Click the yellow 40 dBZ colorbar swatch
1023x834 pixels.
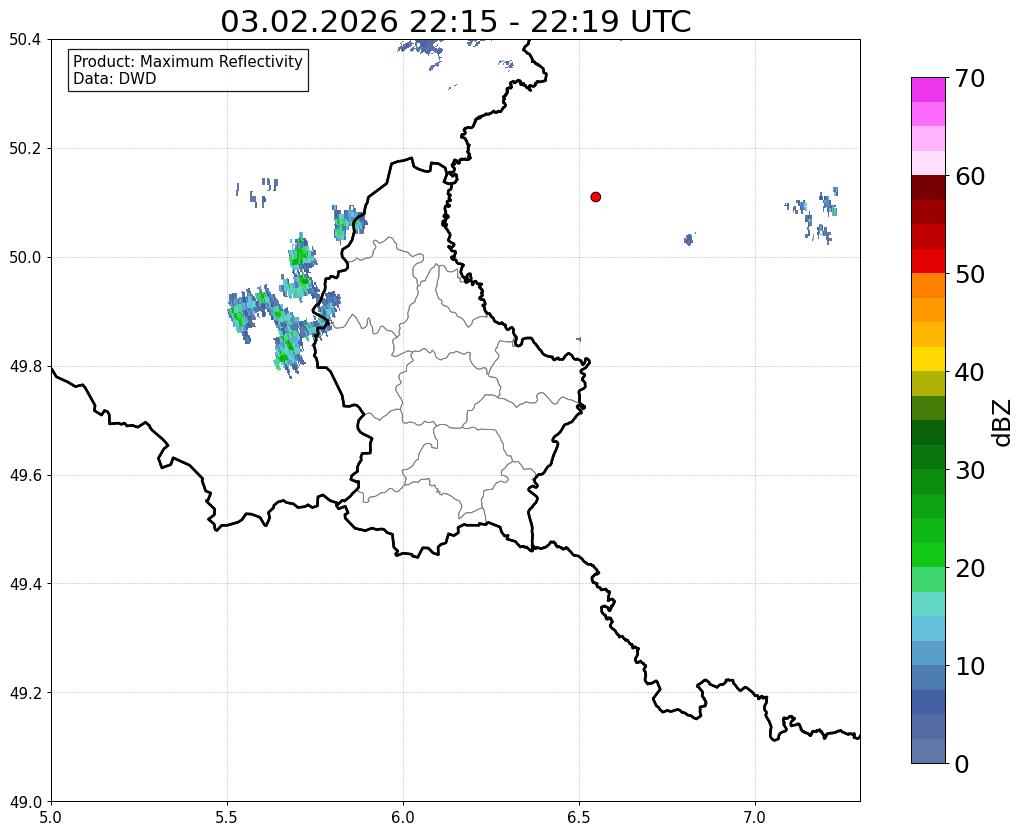click(x=928, y=359)
